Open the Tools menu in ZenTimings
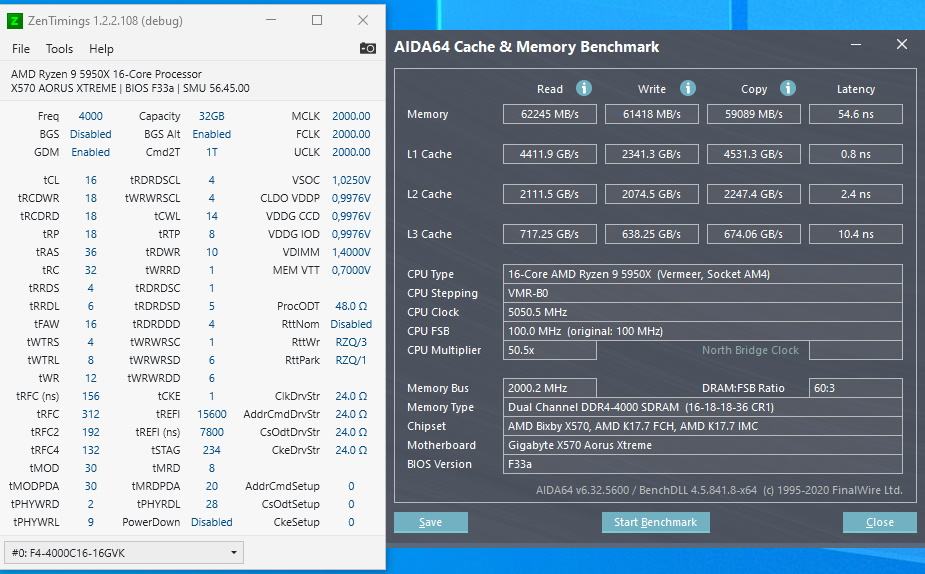The height and width of the screenshot is (574, 925). point(60,49)
